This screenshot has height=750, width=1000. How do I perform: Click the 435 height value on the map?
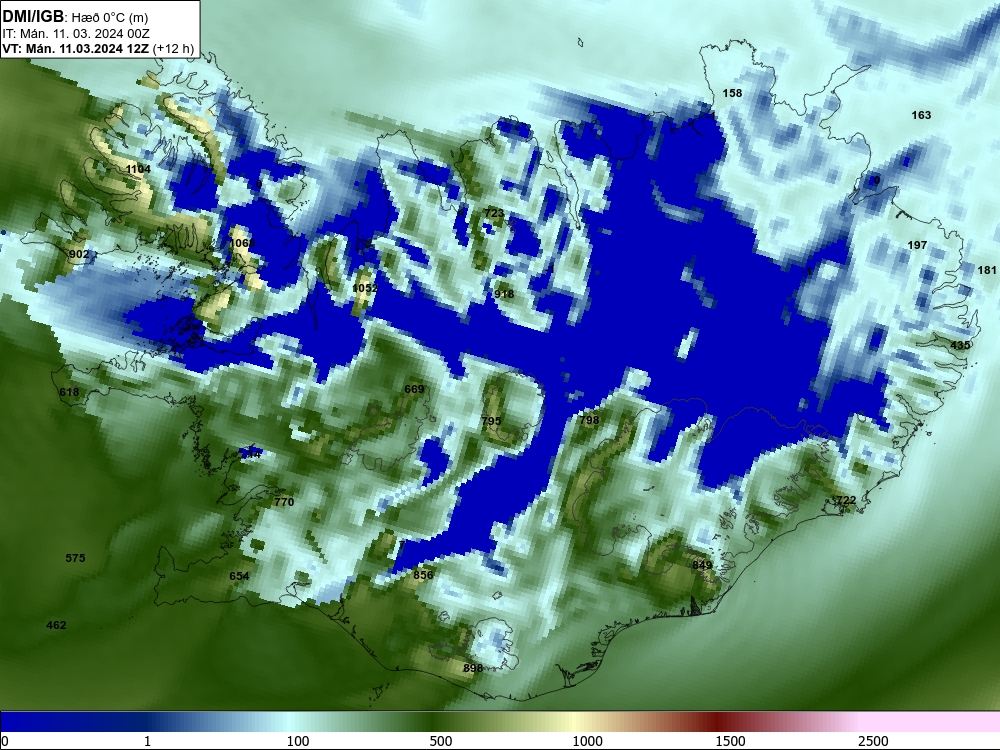(x=960, y=345)
